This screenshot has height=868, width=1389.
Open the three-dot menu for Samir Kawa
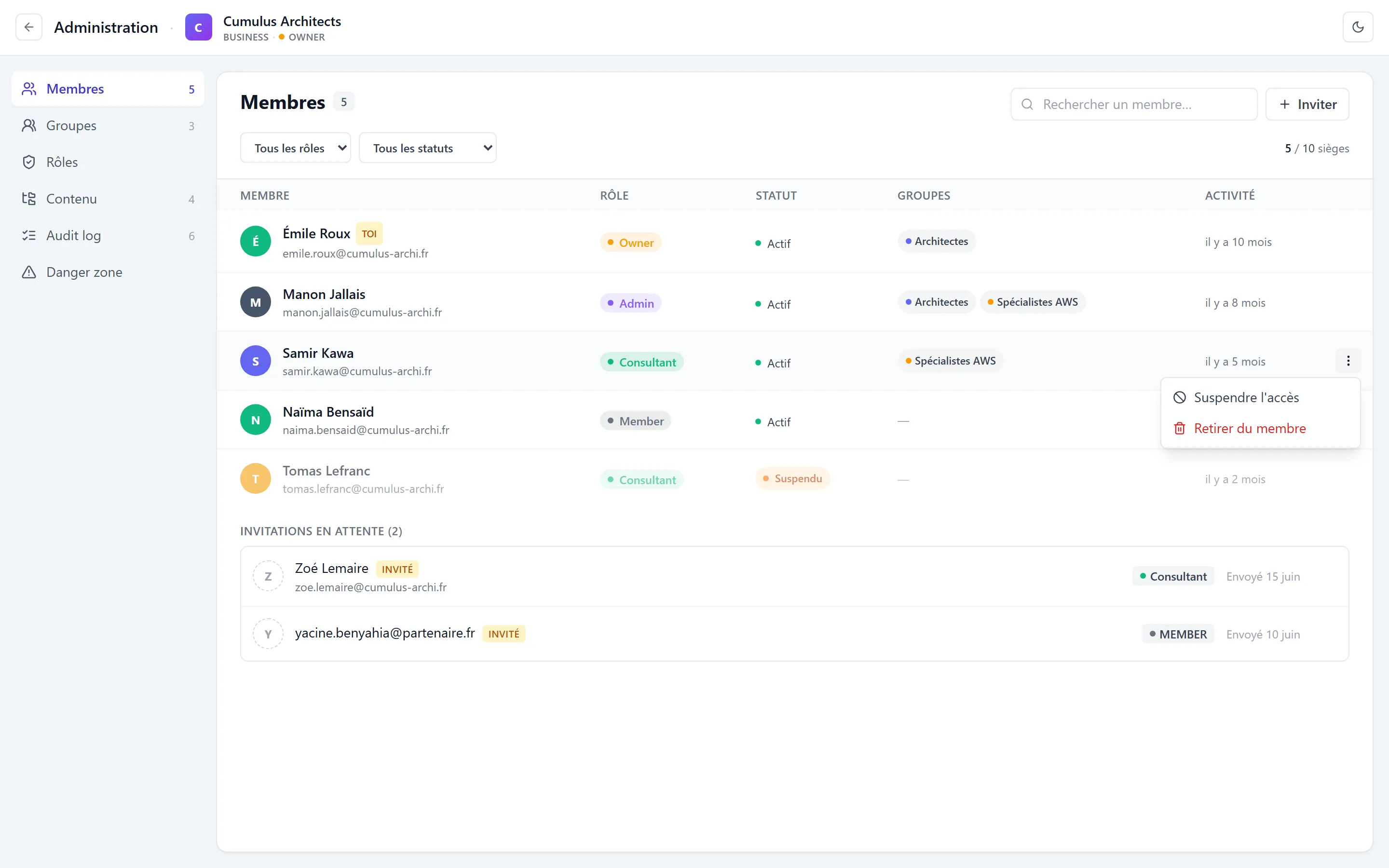click(1348, 361)
